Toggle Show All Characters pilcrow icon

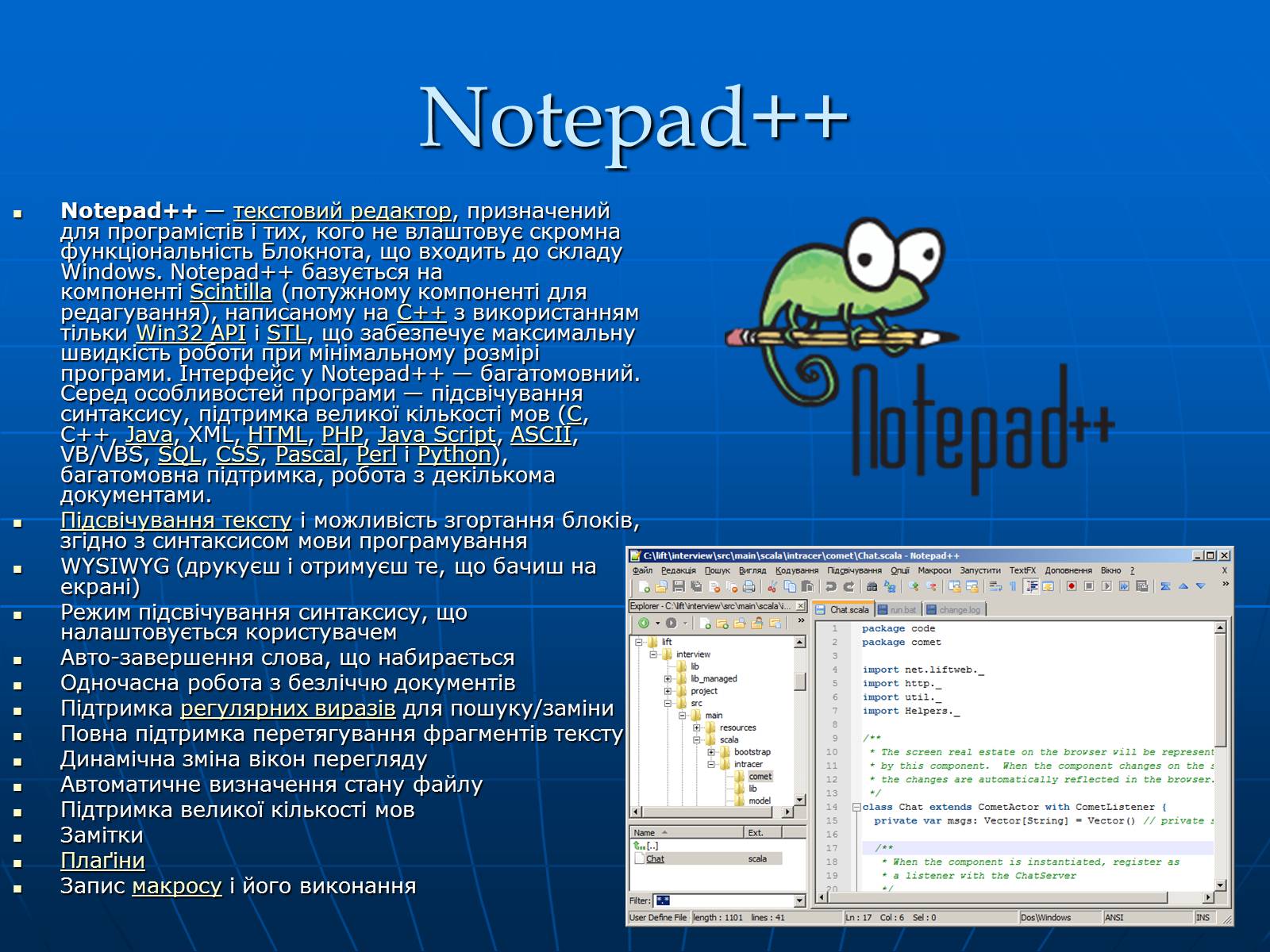tap(1013, 586)
